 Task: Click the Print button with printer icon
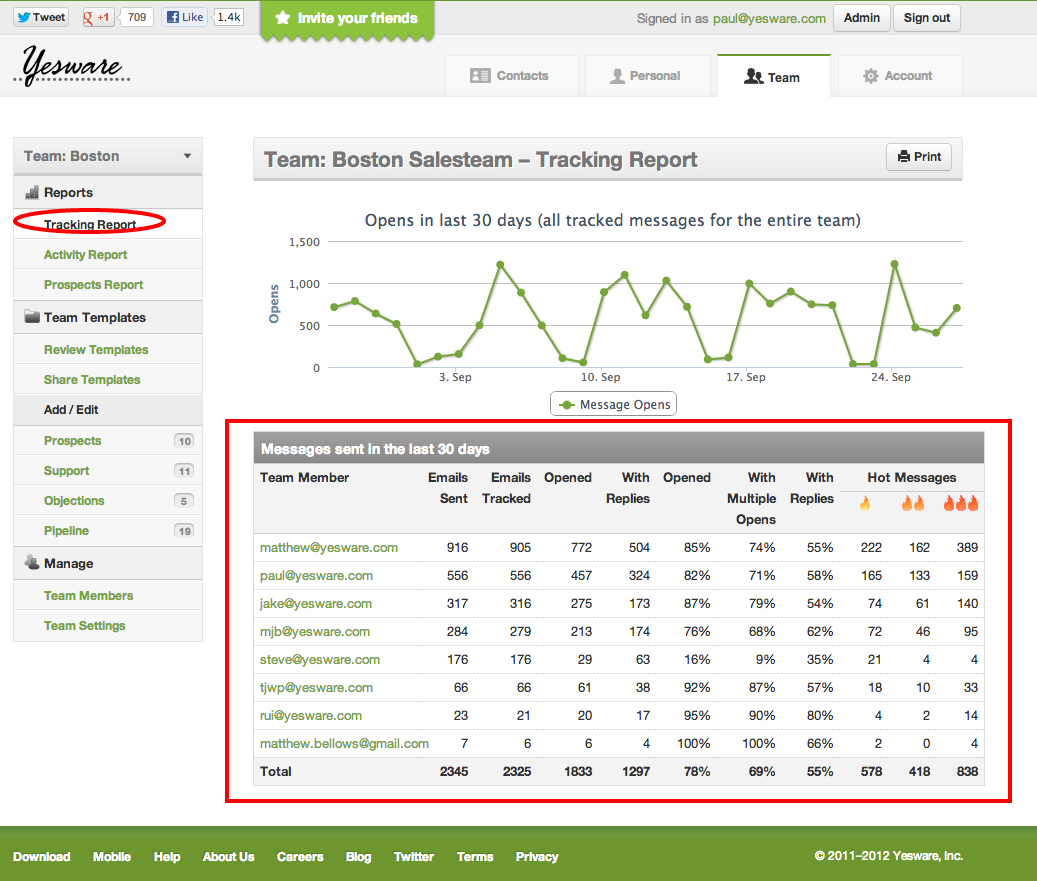point(919,157)
